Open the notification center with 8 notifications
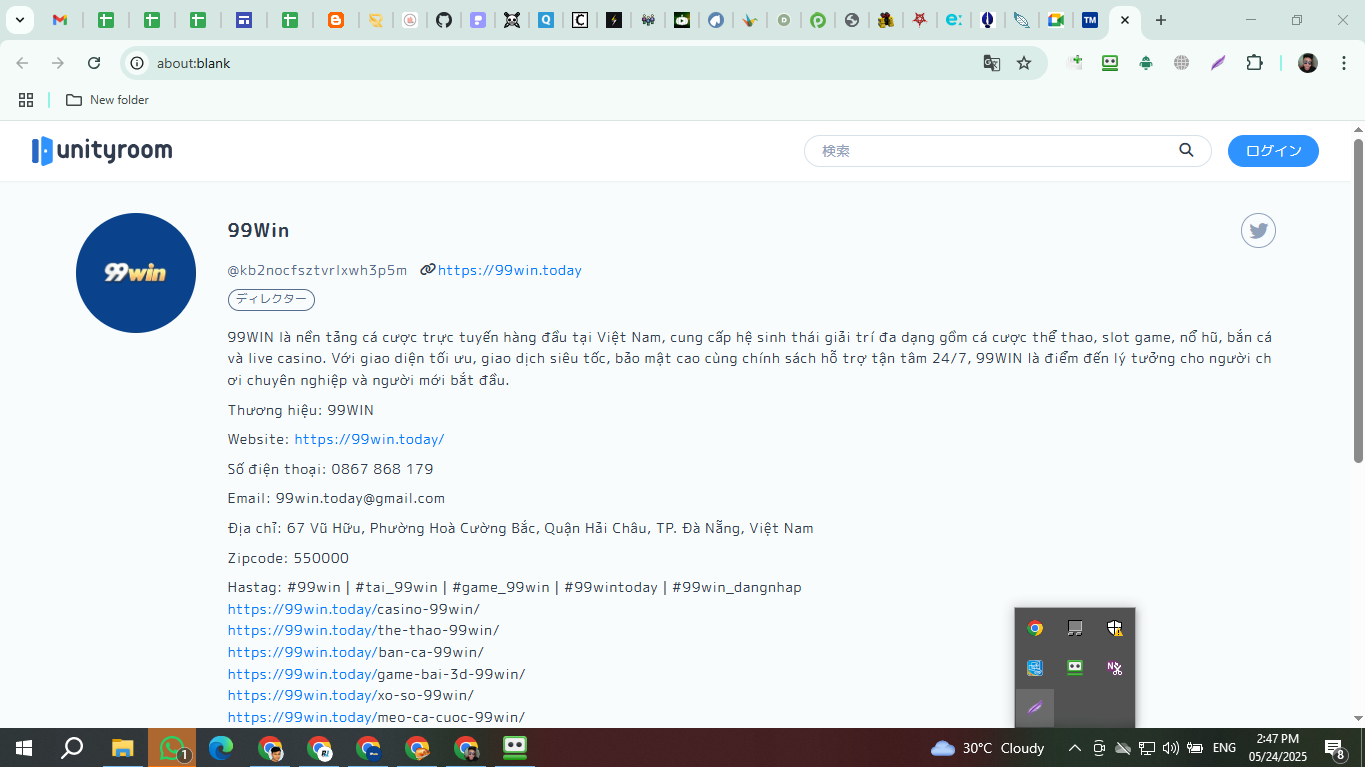This screenshot has height=767, width=1365. pos(1335,748)
